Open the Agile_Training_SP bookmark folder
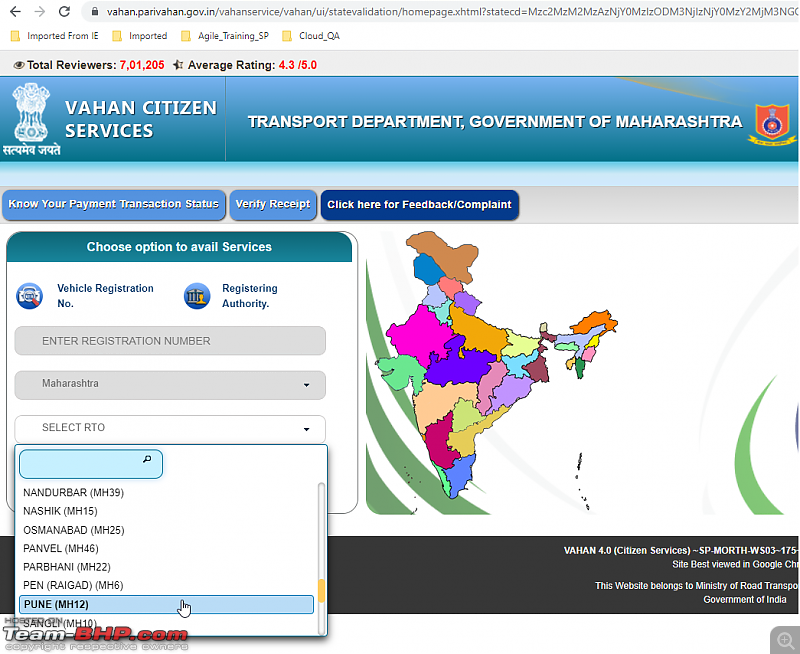This screenshot has height=654, width=800. (225, 36)
